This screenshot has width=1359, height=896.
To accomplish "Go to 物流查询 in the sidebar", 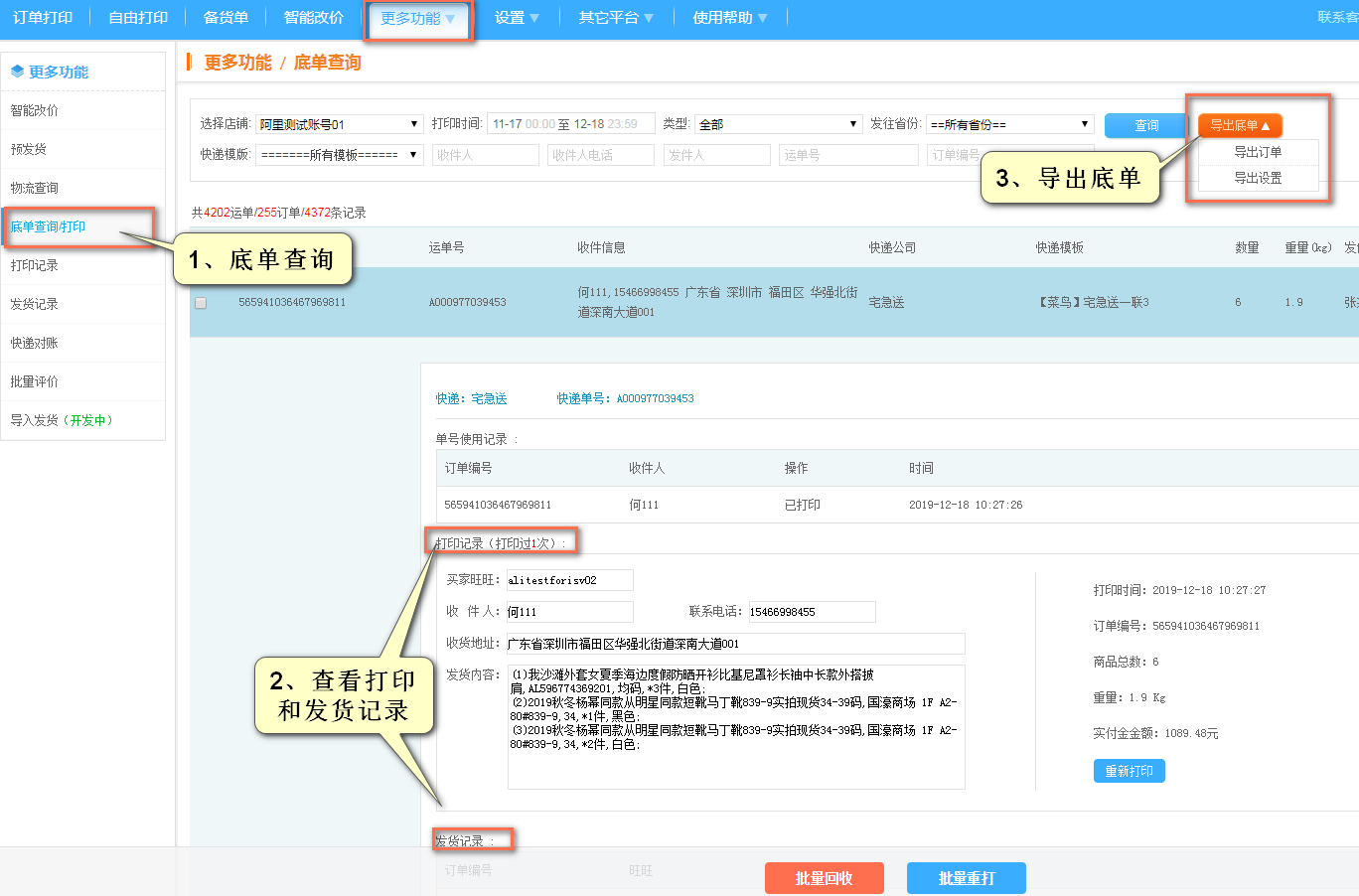I will (35, 188).
